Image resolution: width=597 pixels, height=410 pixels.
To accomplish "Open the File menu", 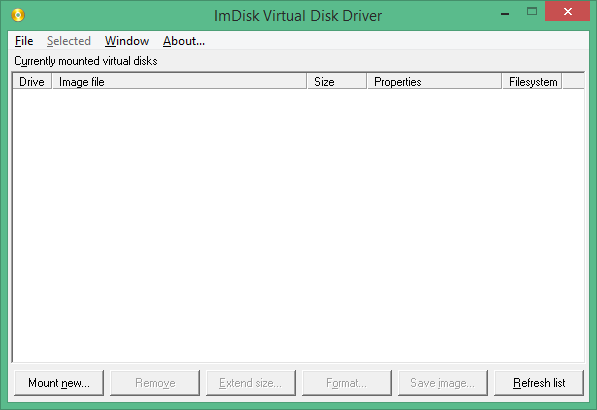I will coord(24,41).
